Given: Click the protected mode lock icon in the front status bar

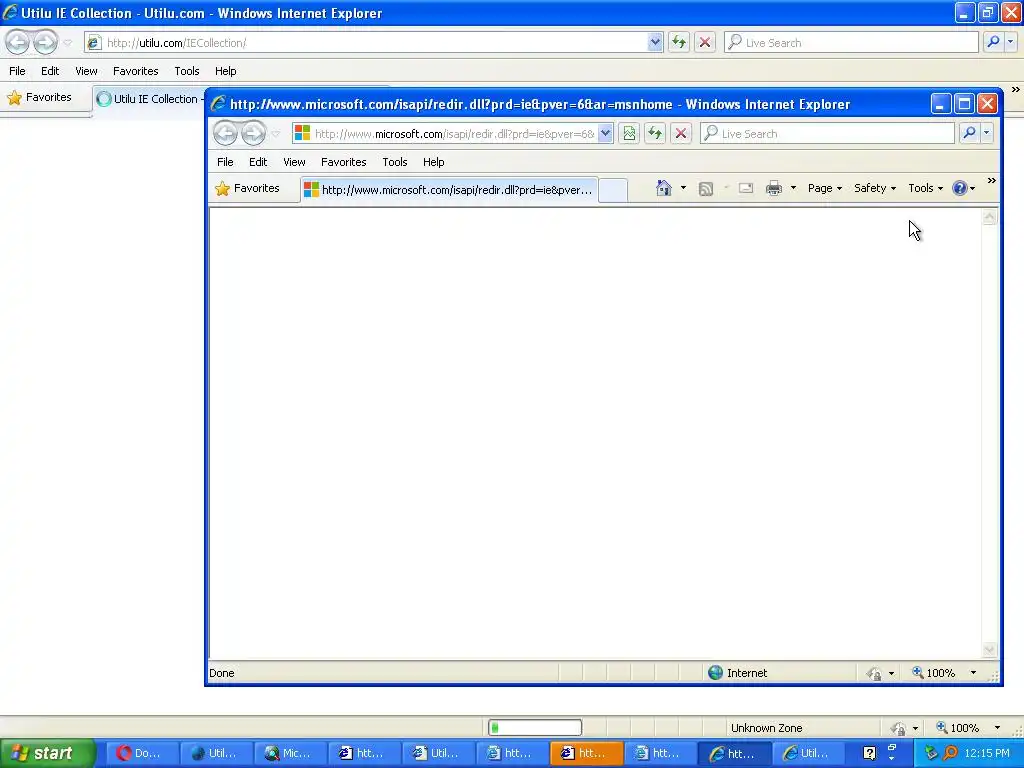Looking at the screenshot, I should (x=874, y=673).
